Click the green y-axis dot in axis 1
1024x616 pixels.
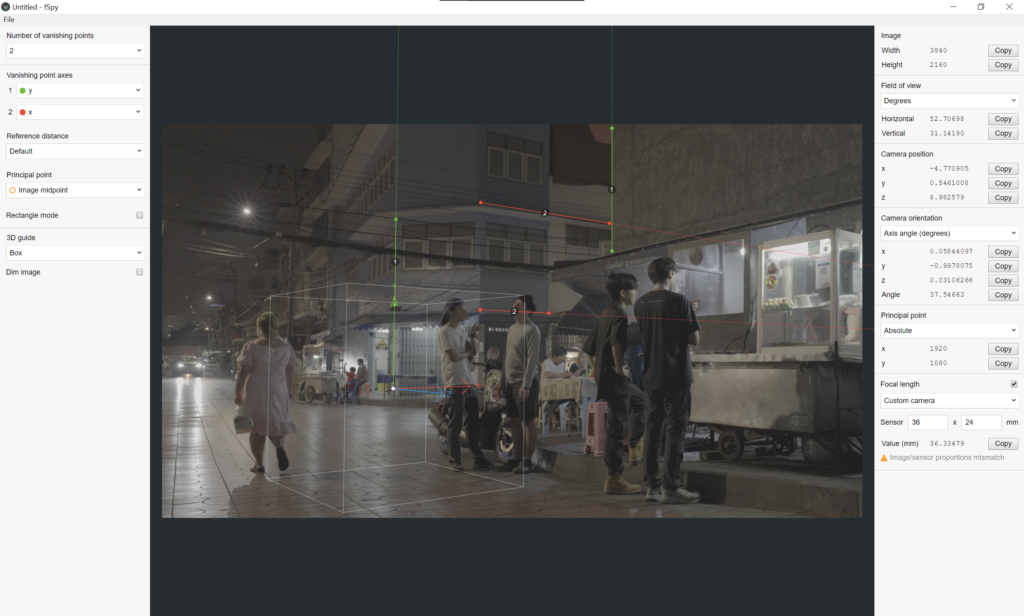[22, 90]
